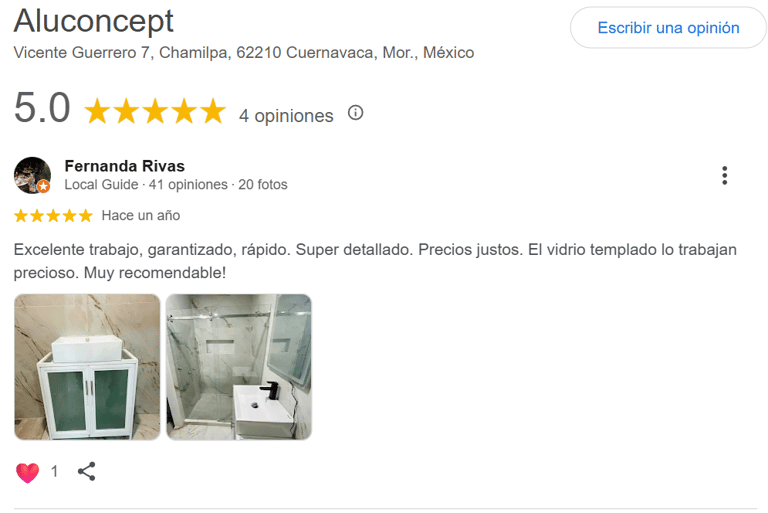Screen dimensions: 768x513
Task: Open Fernanda Rivas profile avatar
Action: pos(32,175)
